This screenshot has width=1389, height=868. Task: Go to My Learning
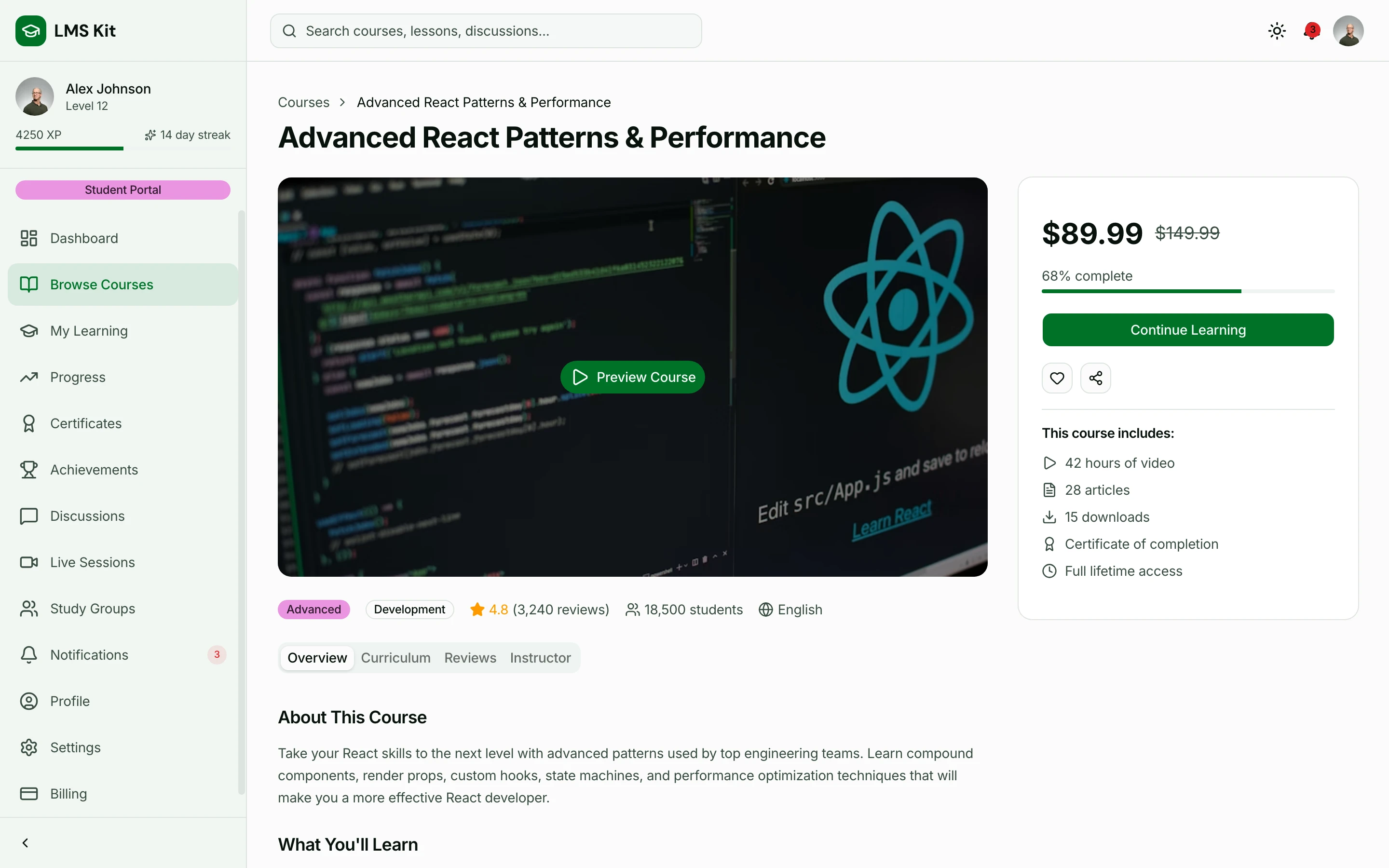tap(123, 331)
